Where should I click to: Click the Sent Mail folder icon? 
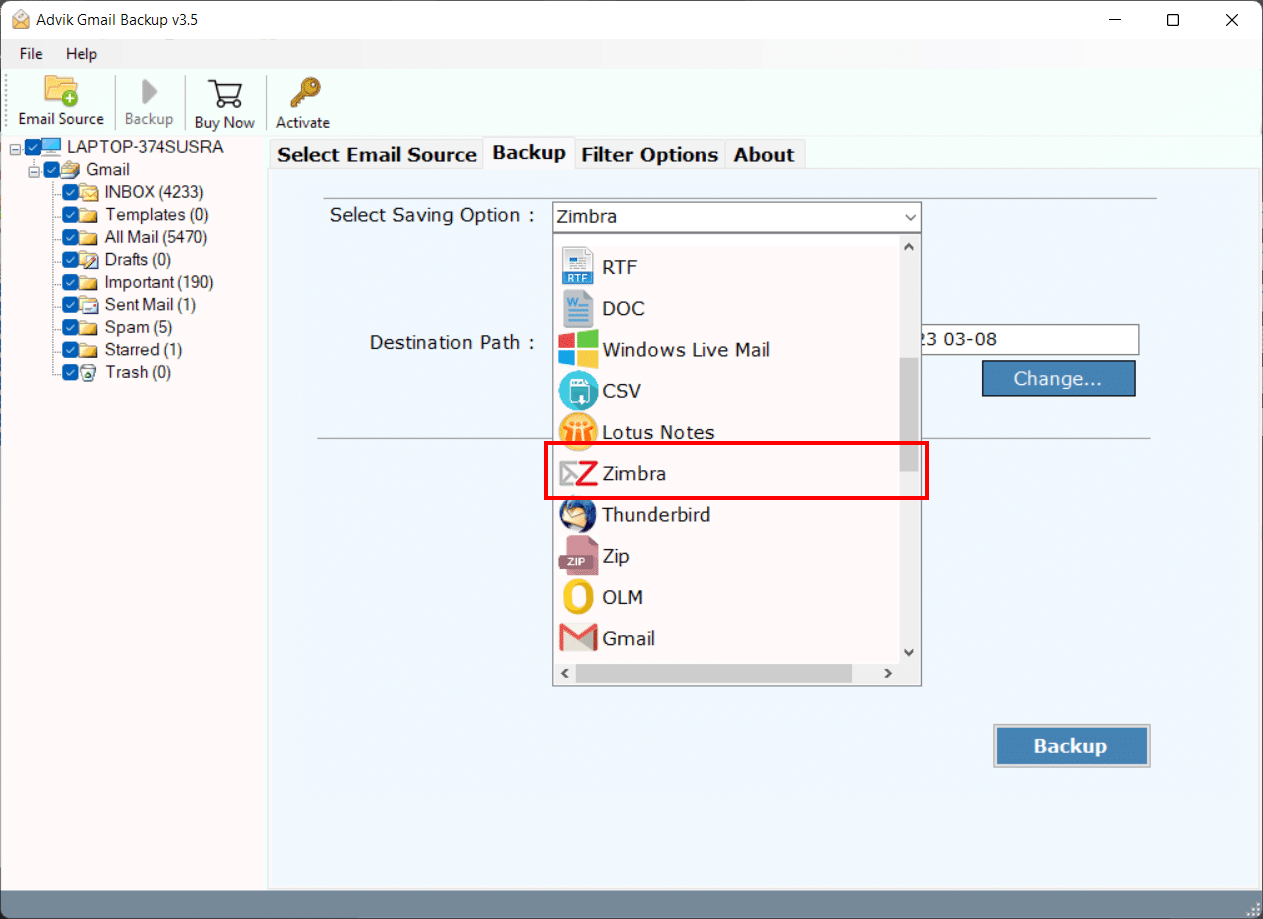(89, 305)
